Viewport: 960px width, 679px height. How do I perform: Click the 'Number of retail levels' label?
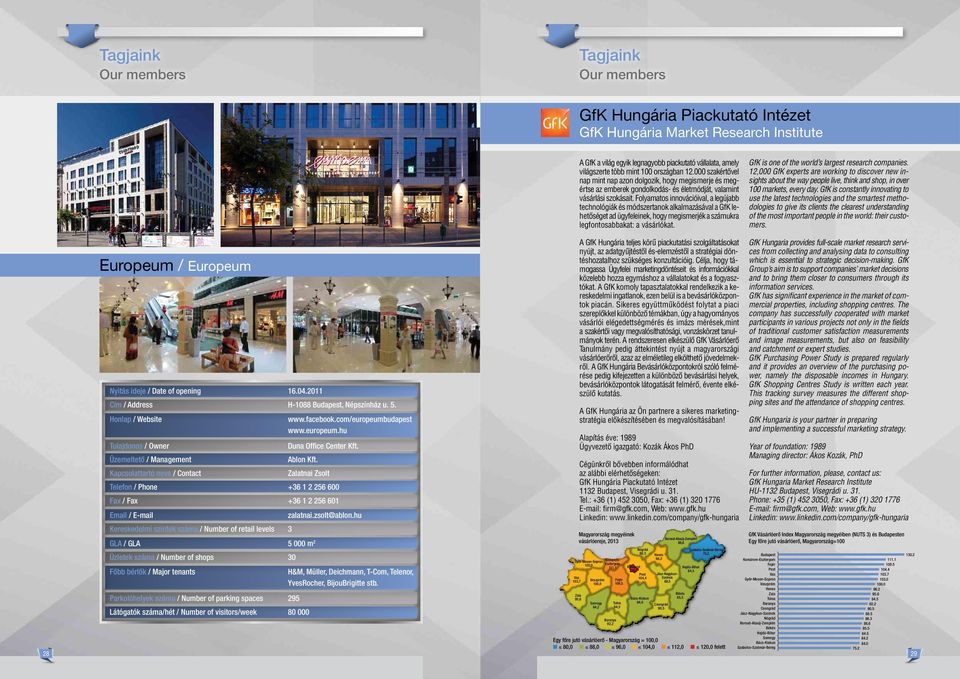[x=192, y=529]
